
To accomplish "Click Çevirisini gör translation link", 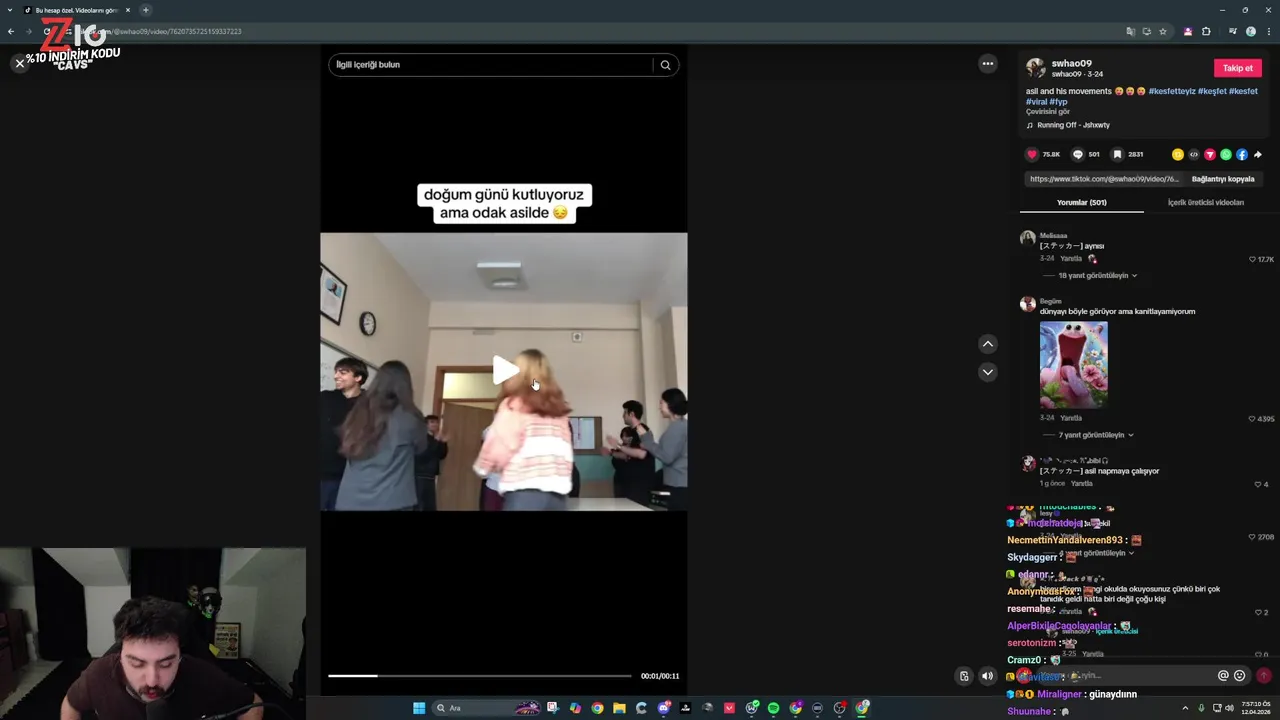I will click(1048, 112).
